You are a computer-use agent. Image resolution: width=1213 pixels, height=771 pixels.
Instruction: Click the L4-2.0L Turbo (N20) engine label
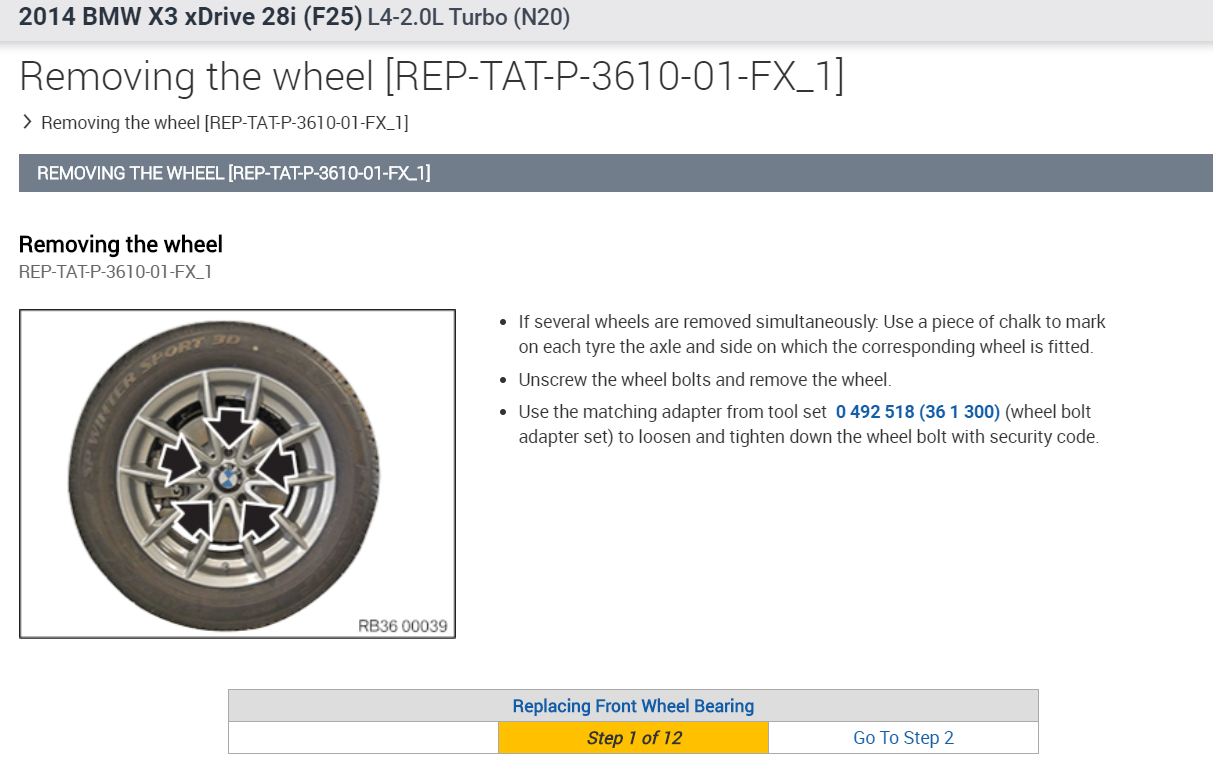[x=469, y=17]
